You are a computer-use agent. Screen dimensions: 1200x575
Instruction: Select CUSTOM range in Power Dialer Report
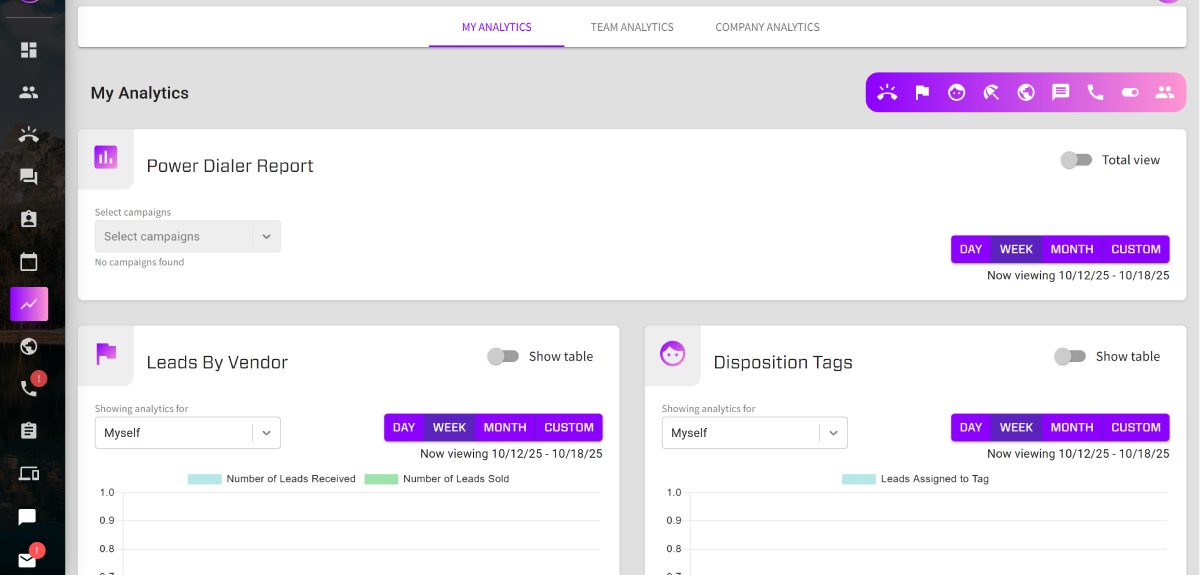click(1136, 249)
